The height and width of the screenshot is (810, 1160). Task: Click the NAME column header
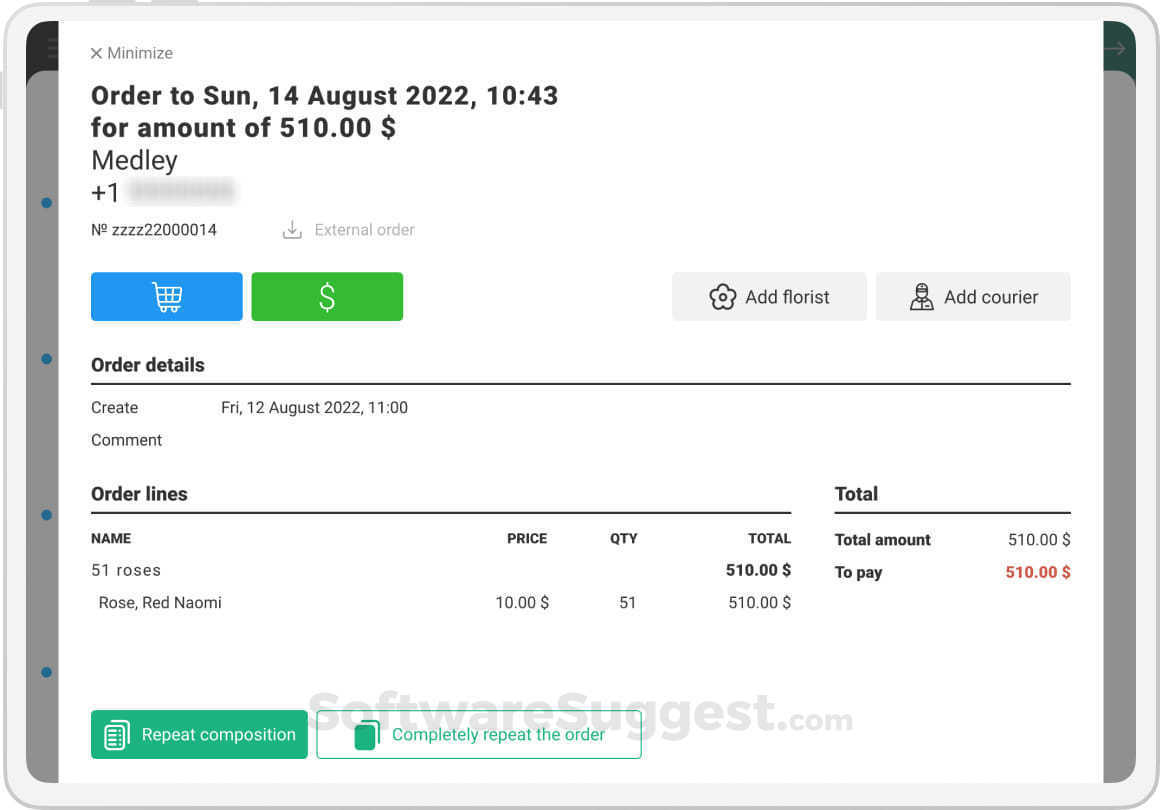tap(111, 538)
